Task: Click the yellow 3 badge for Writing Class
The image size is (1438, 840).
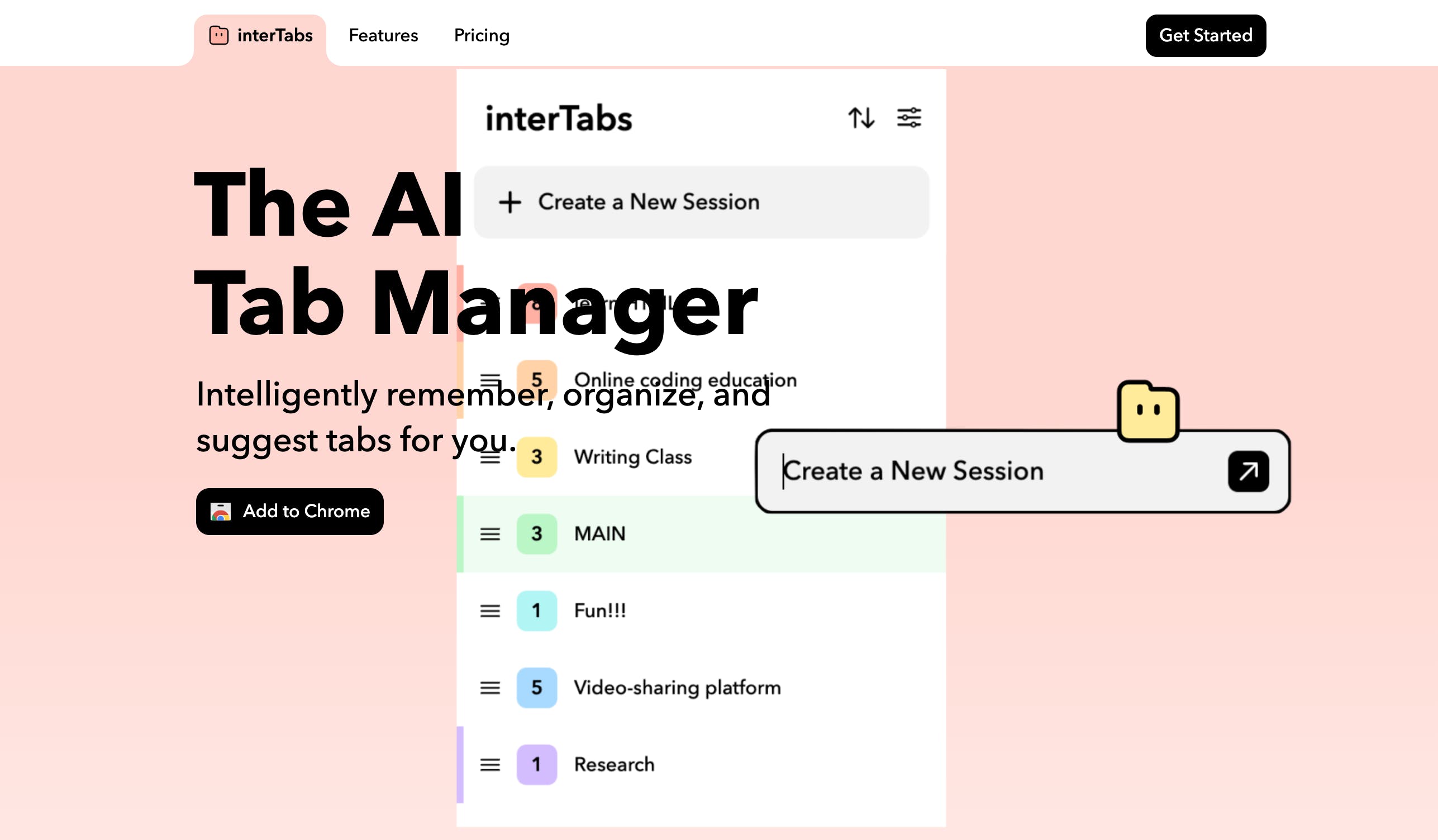Action: (x=536, y=456)
